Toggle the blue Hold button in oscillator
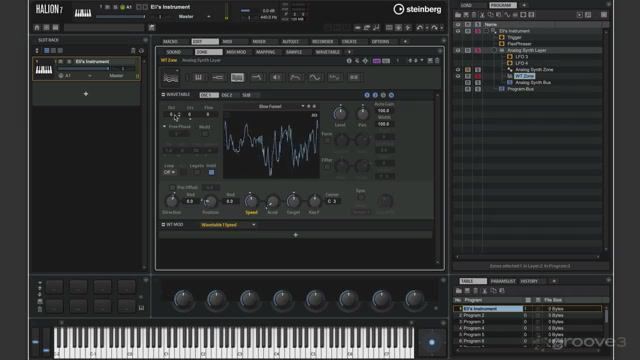 211,172
